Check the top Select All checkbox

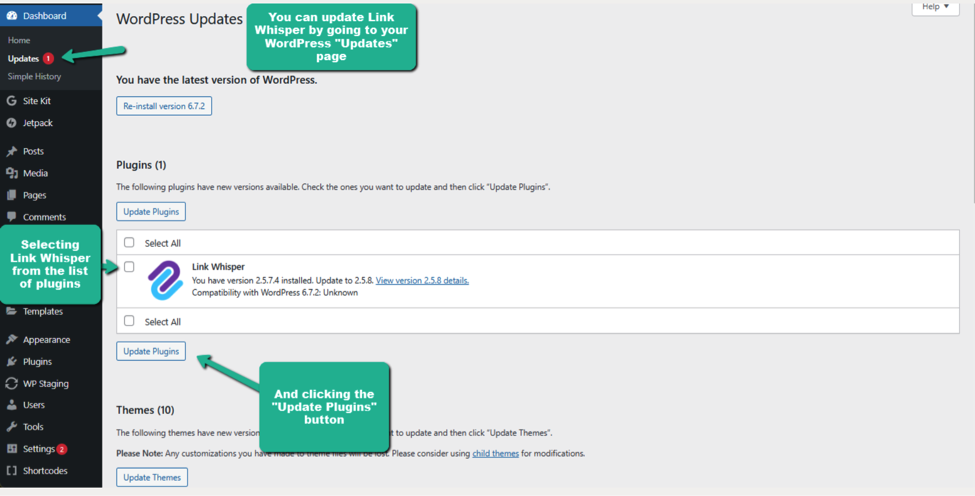[129, 242]
